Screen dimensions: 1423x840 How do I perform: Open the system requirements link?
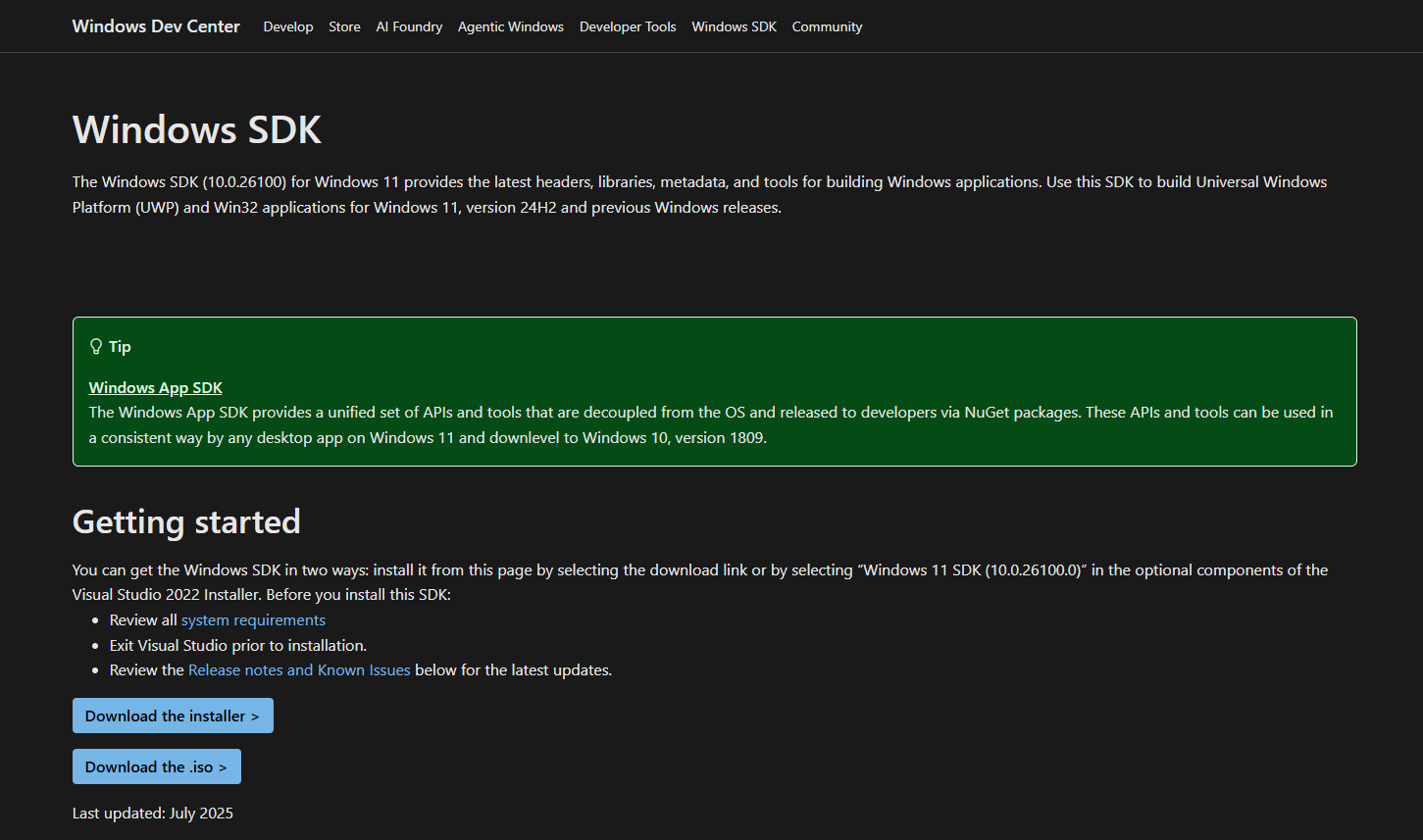(x=253, y=620)
